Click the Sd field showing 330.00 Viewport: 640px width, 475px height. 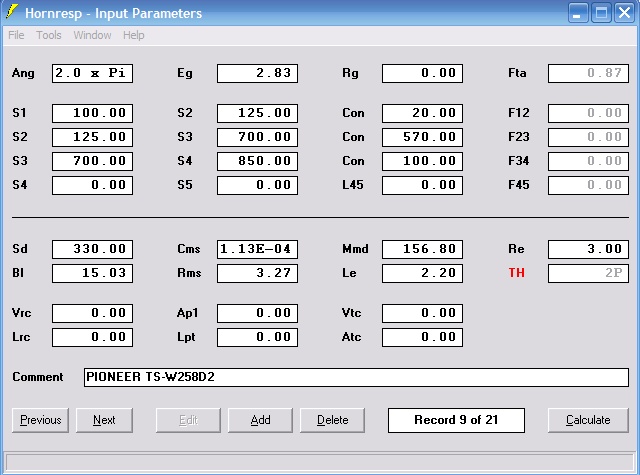click(x=92, y=249)
